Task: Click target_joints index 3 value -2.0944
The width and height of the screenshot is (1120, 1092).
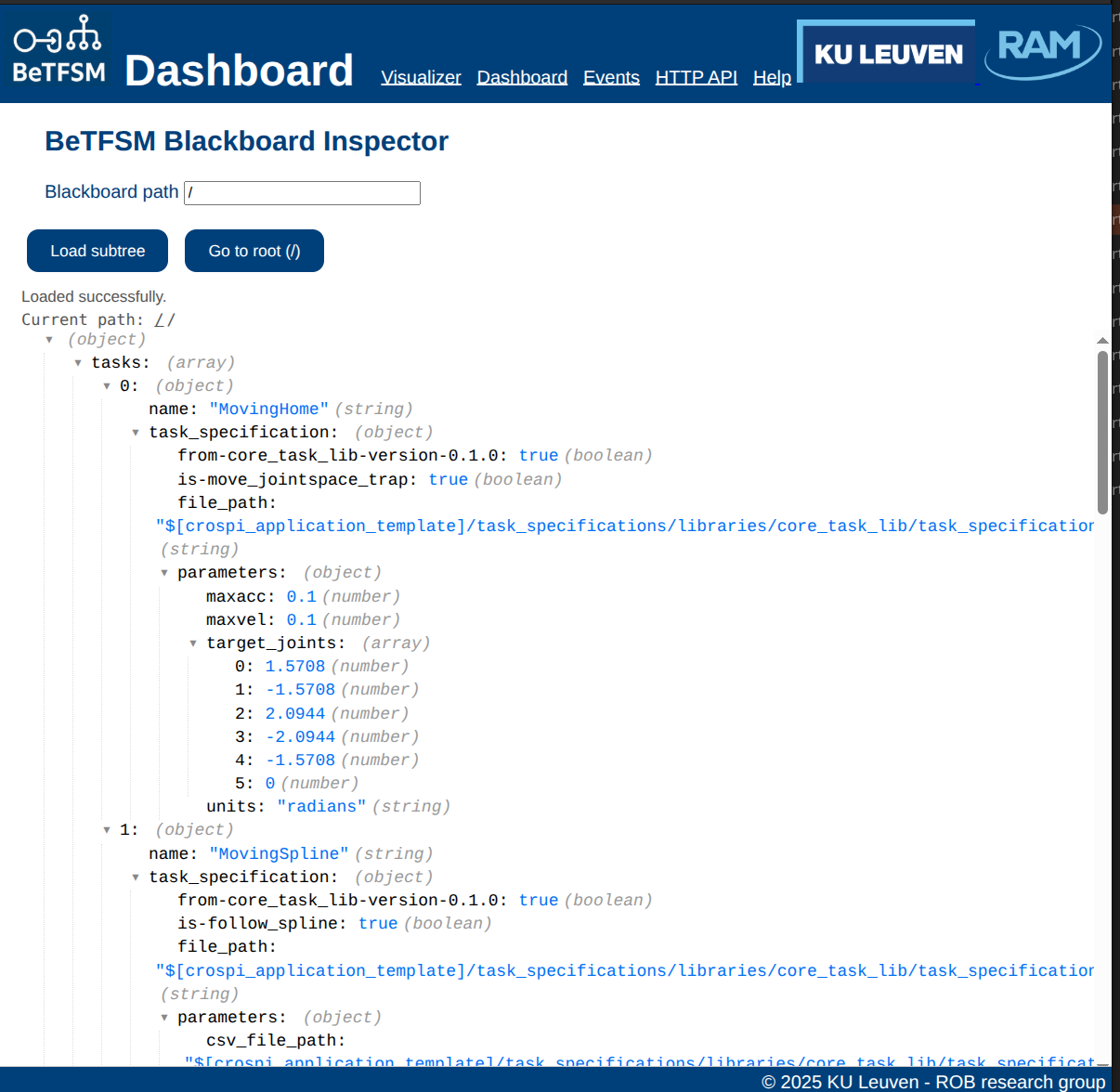Action: 300,737
